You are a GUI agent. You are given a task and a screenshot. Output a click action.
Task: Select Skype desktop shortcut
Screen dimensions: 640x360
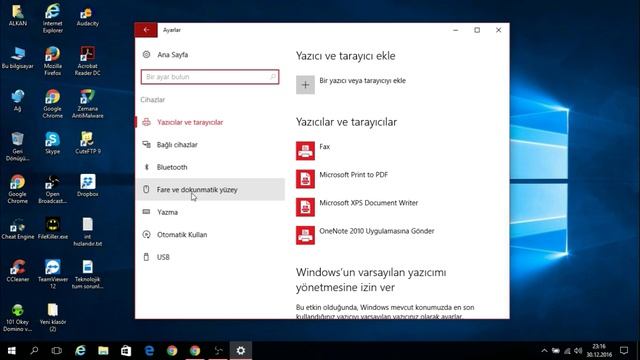tap(53, 143)
